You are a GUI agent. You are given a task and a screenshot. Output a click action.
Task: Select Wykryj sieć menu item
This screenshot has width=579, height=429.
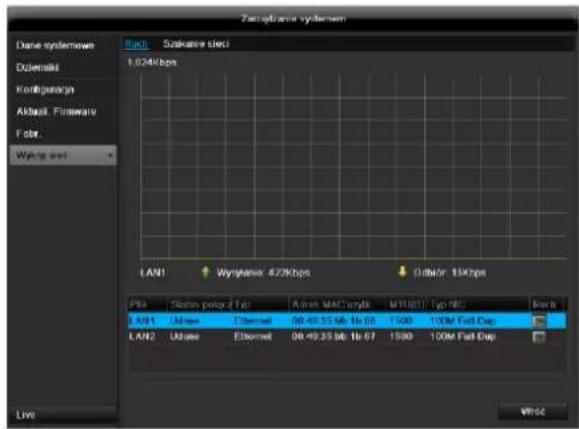point(63,155)
